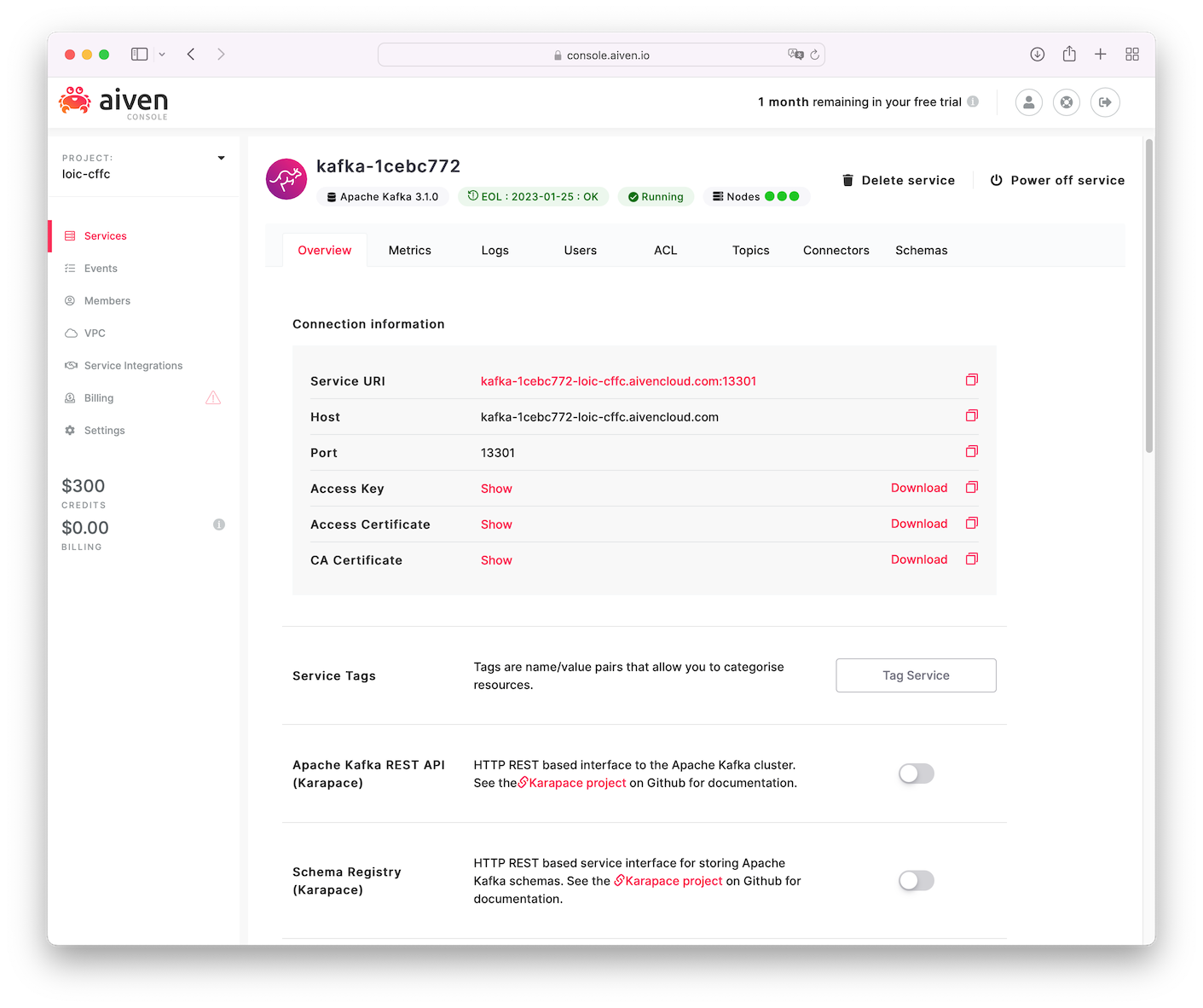
Task: Click the logout icon in header
Action: coord(1105,102)
